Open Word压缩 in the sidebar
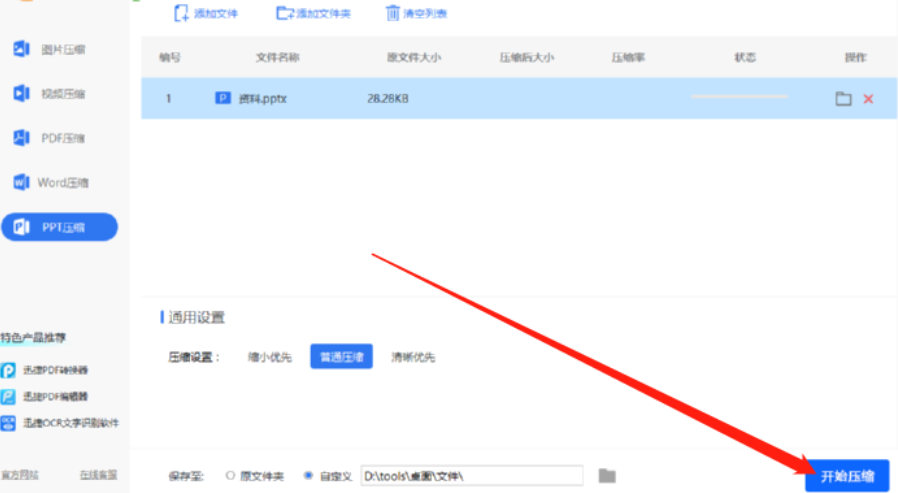The image size is (898, 493). click(x=51, y=183)
